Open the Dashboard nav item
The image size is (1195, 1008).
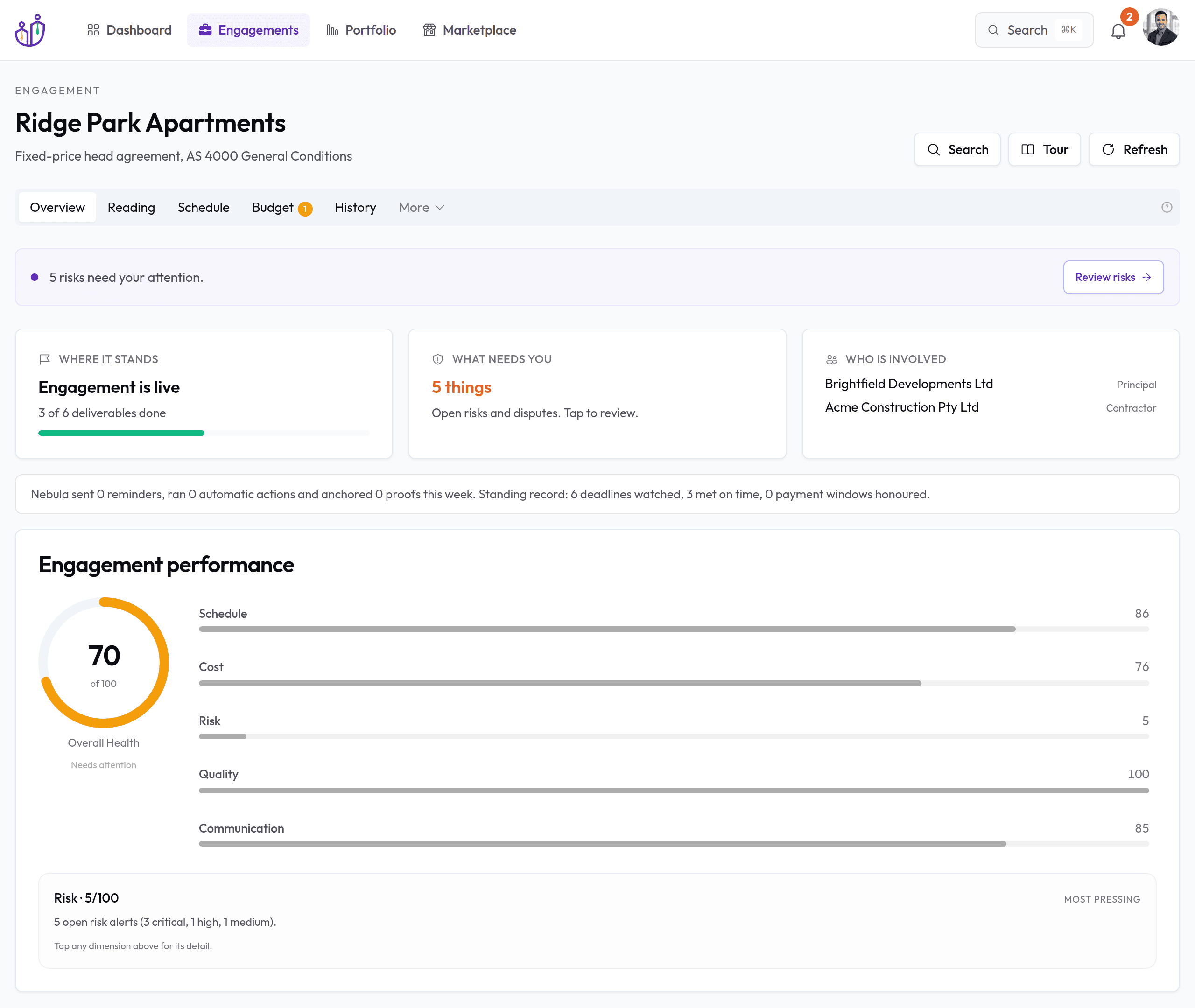coord(129,30)
